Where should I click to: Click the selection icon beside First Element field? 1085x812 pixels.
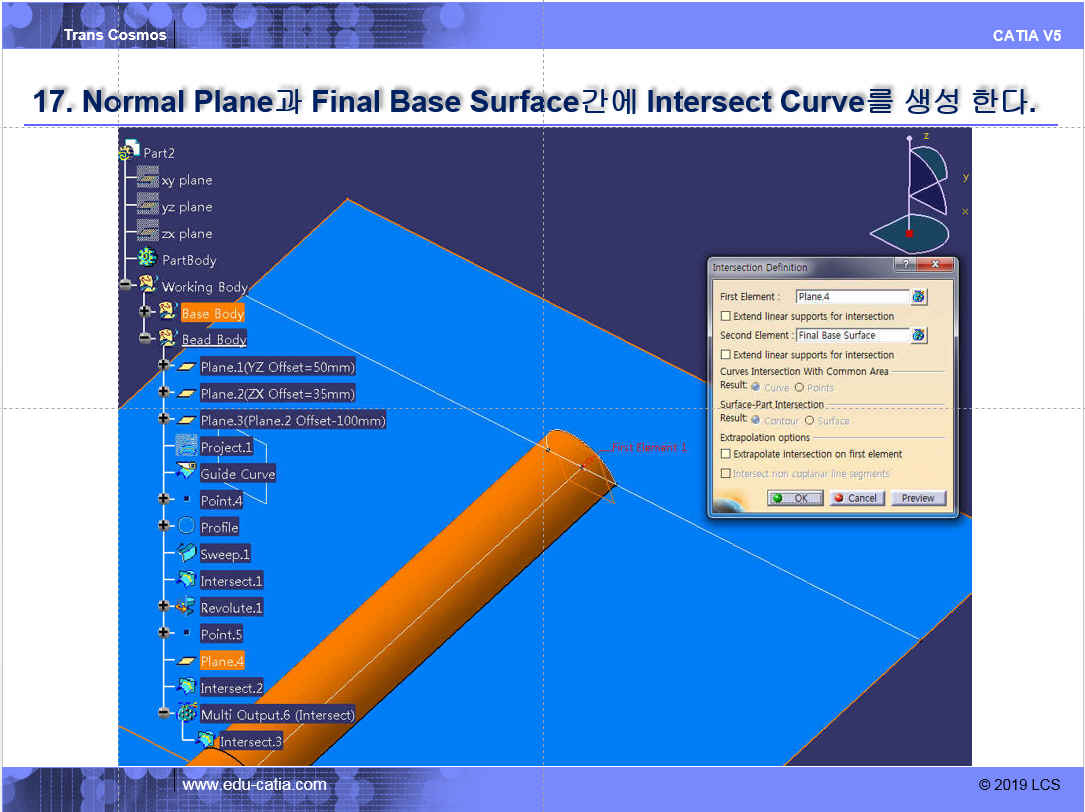[x=919, y=297]
